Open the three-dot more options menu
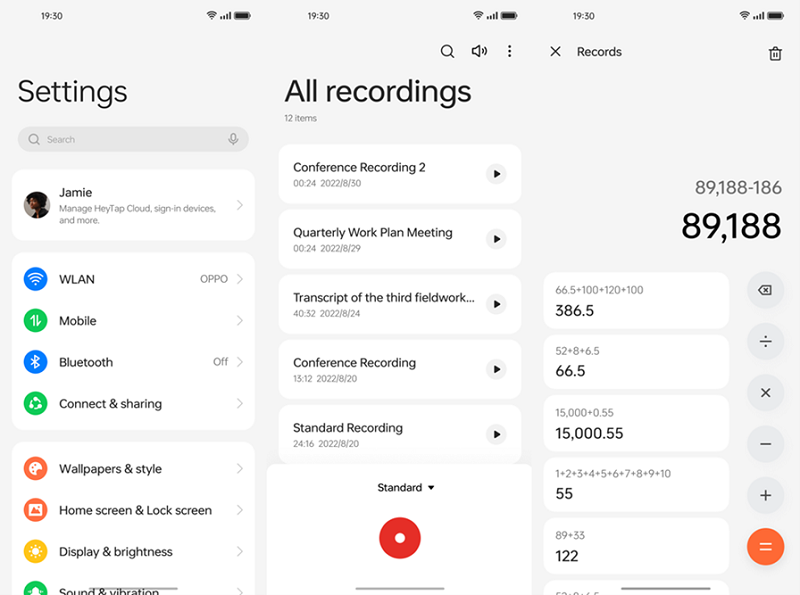The height and width of the screenshot is (595, 800). coord(509,51)
